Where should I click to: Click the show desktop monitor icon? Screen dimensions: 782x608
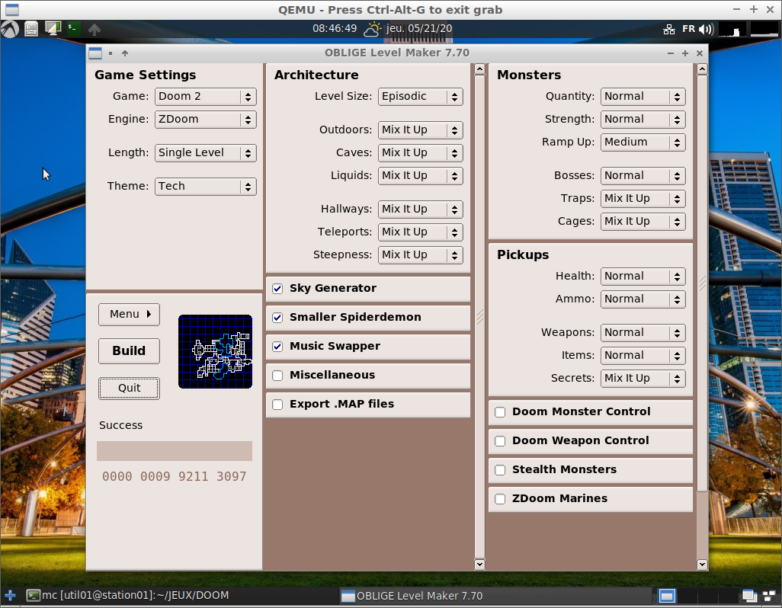click(x=52, y=28)
